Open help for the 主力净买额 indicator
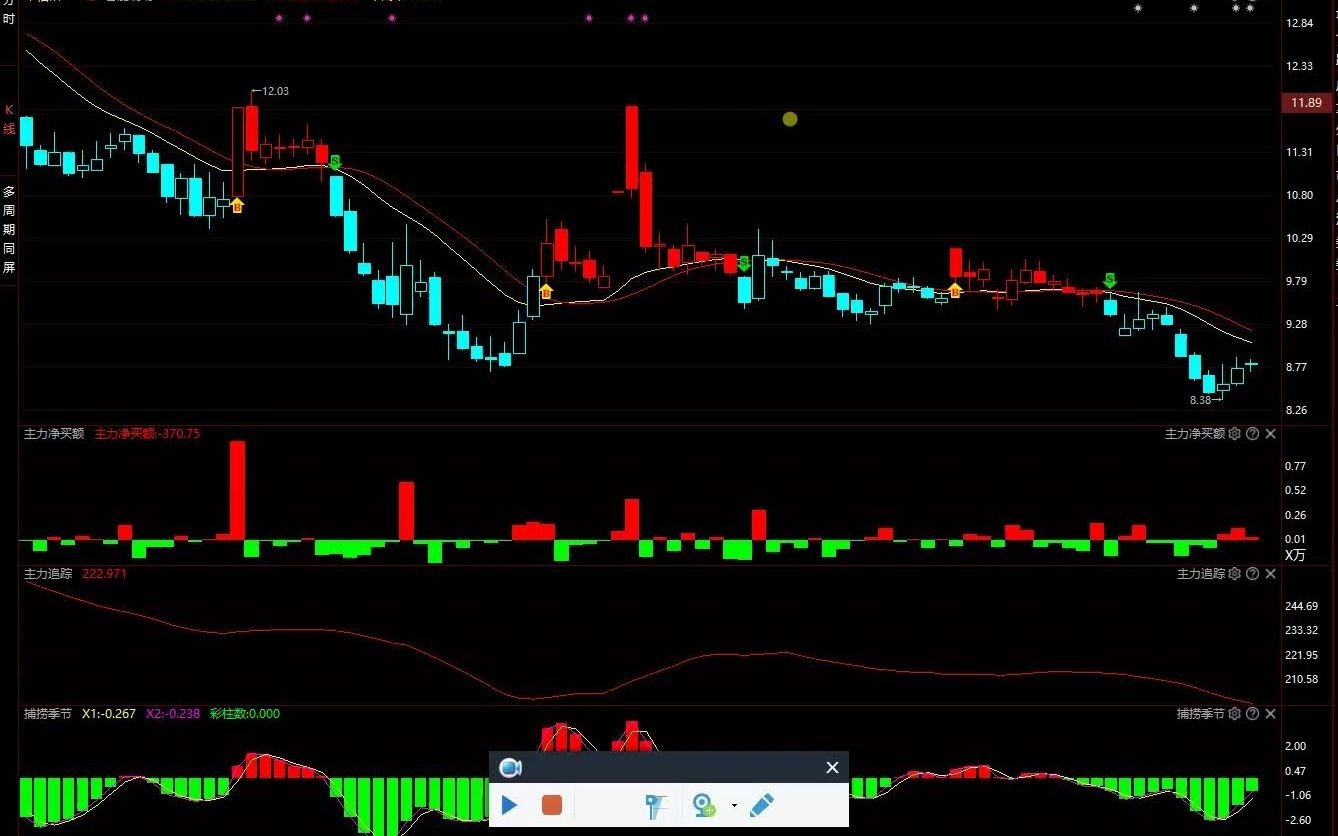 pos(1253,434)
